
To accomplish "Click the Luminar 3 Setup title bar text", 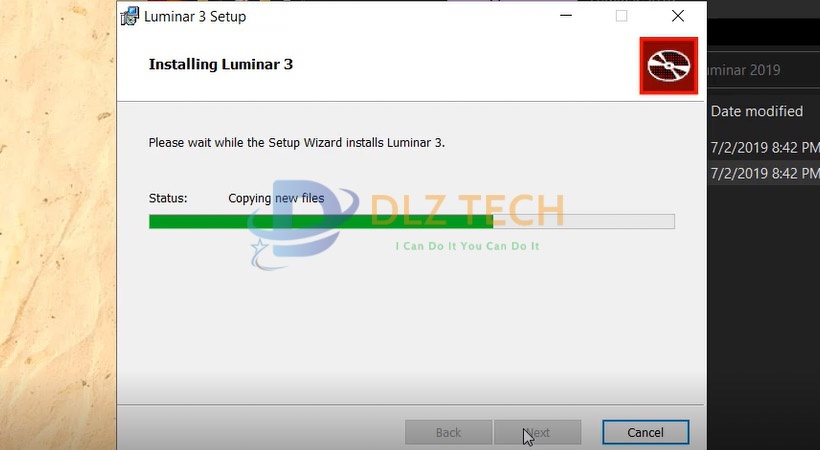I will pyautogui.click(x=195, y=17).
